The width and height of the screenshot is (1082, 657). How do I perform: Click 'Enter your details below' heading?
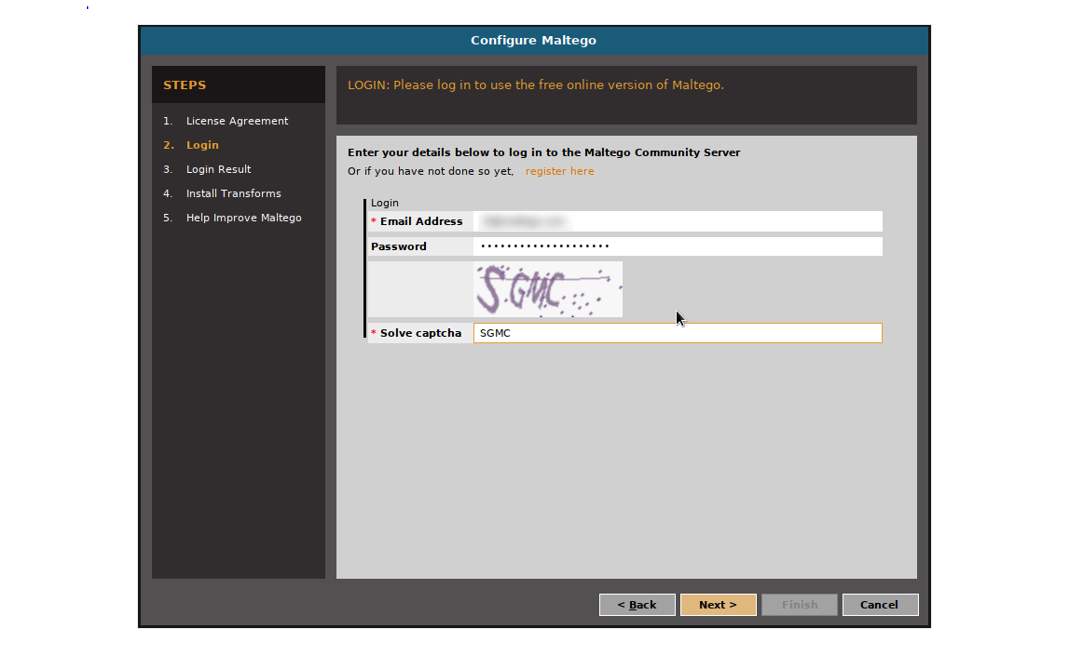click(544, 153)
